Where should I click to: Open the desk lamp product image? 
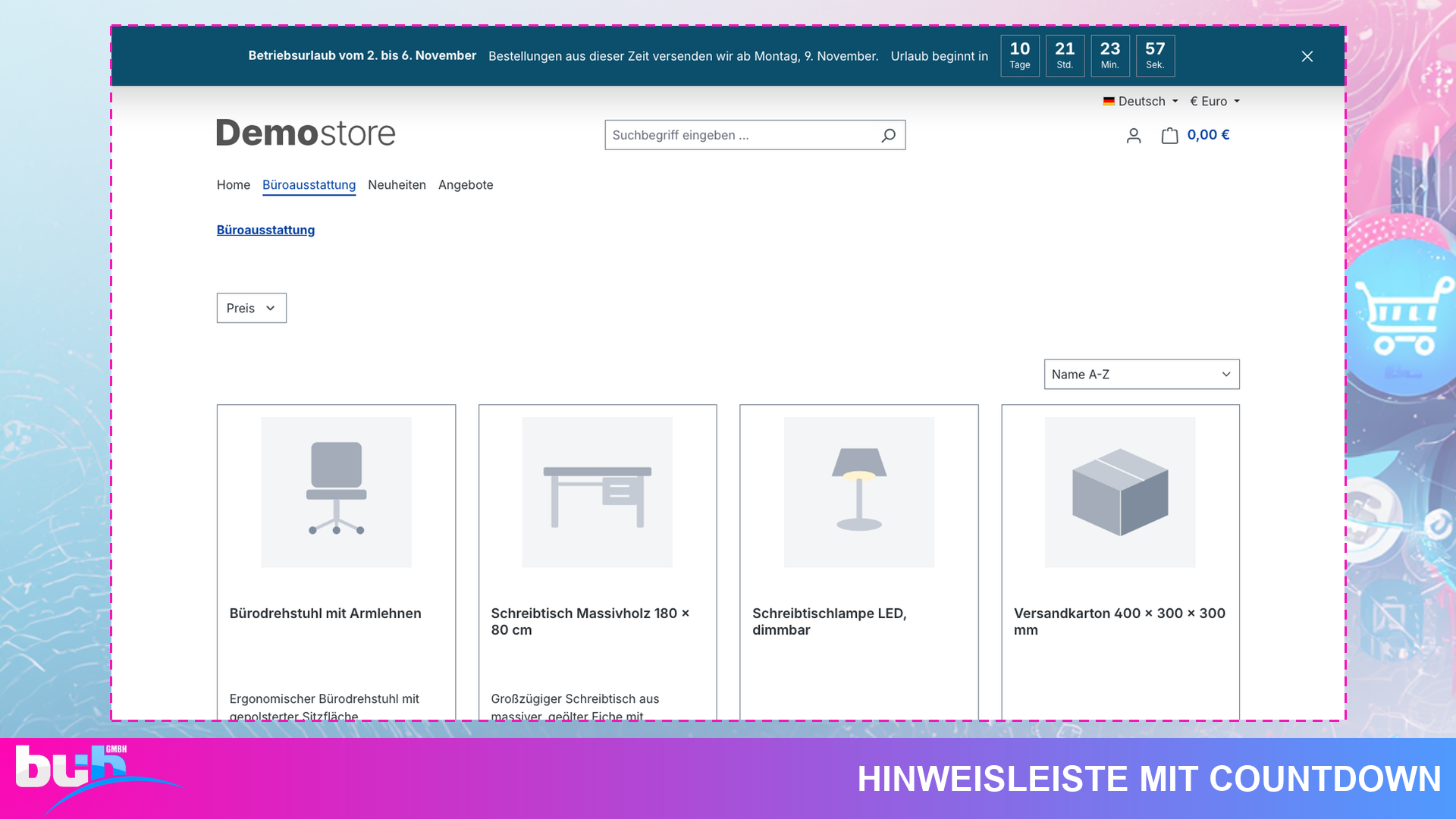click(x=858, y=492)
